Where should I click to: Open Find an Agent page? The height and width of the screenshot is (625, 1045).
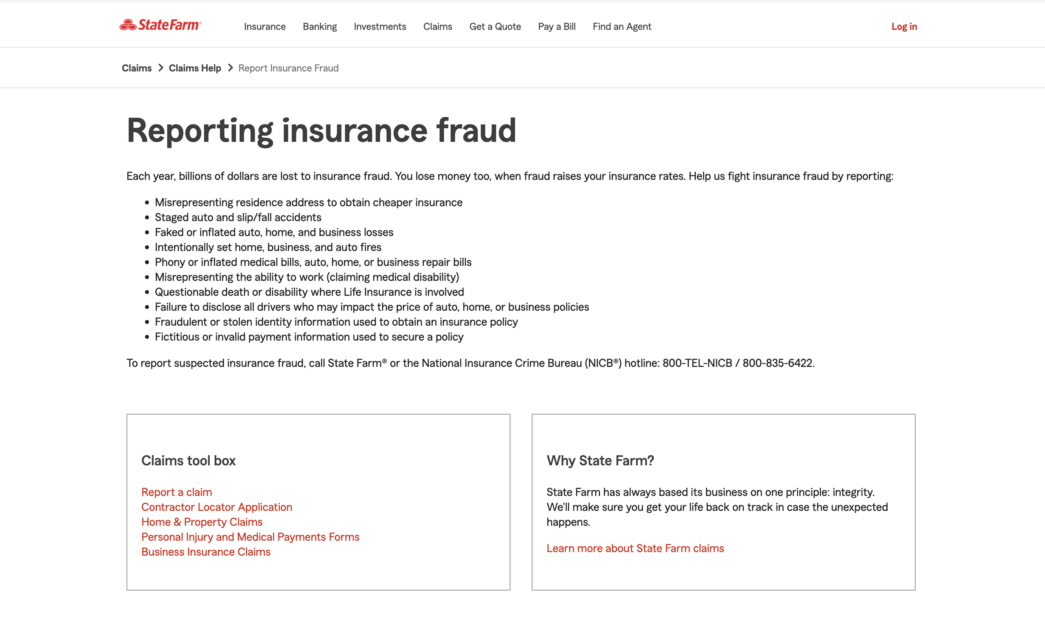pos(622,27)
